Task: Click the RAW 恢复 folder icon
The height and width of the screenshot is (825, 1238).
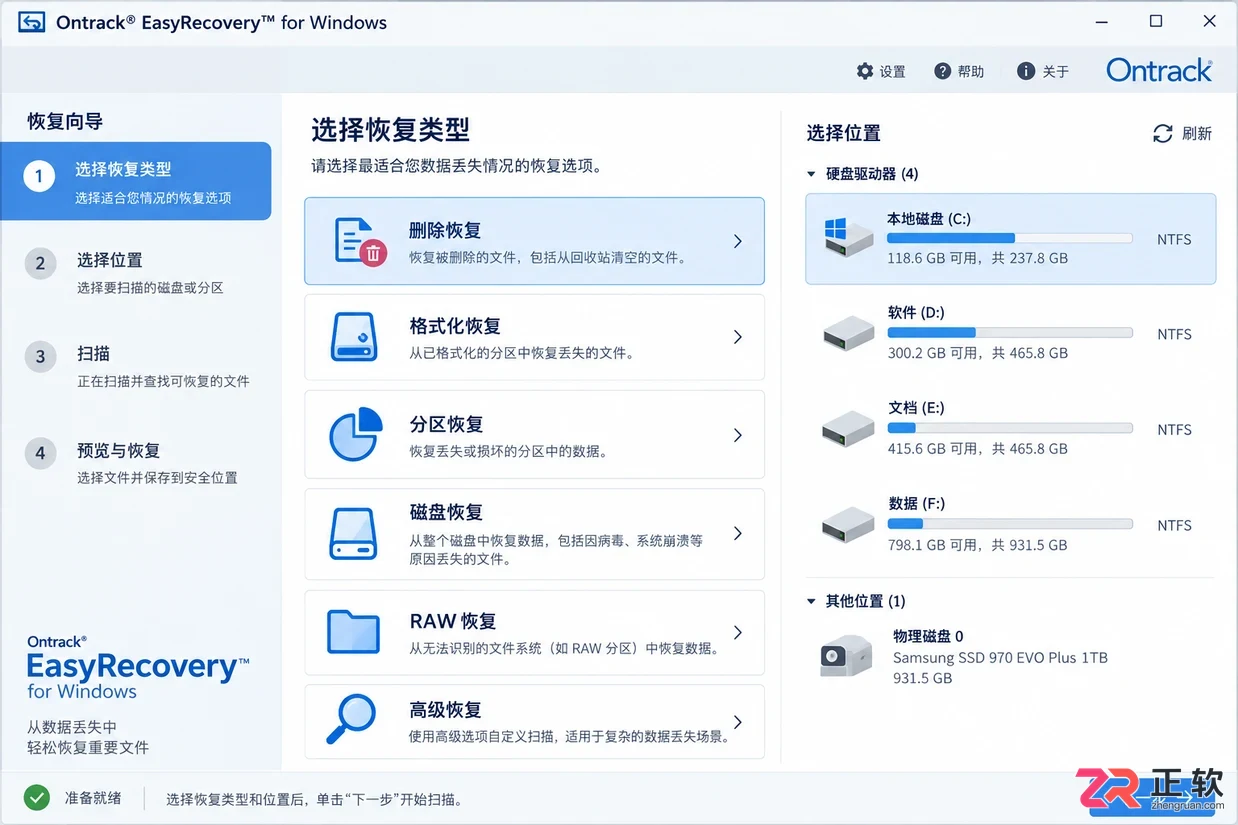Action: [354, 631]
